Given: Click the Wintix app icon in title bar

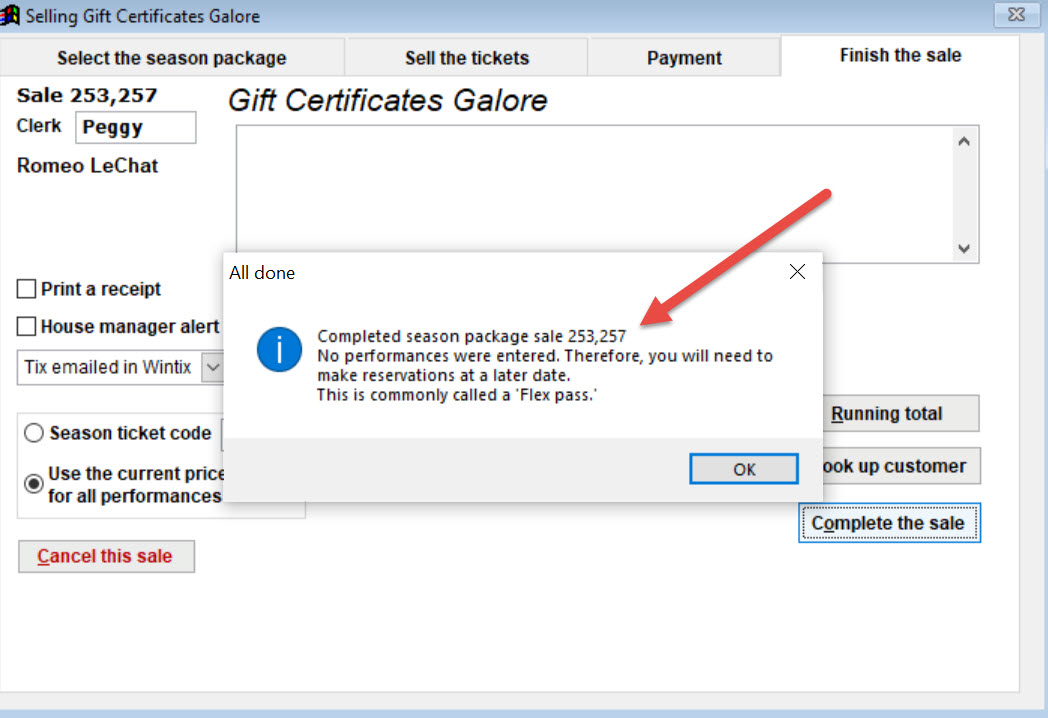Looking at the screenshot, I should tap(11, 15).
